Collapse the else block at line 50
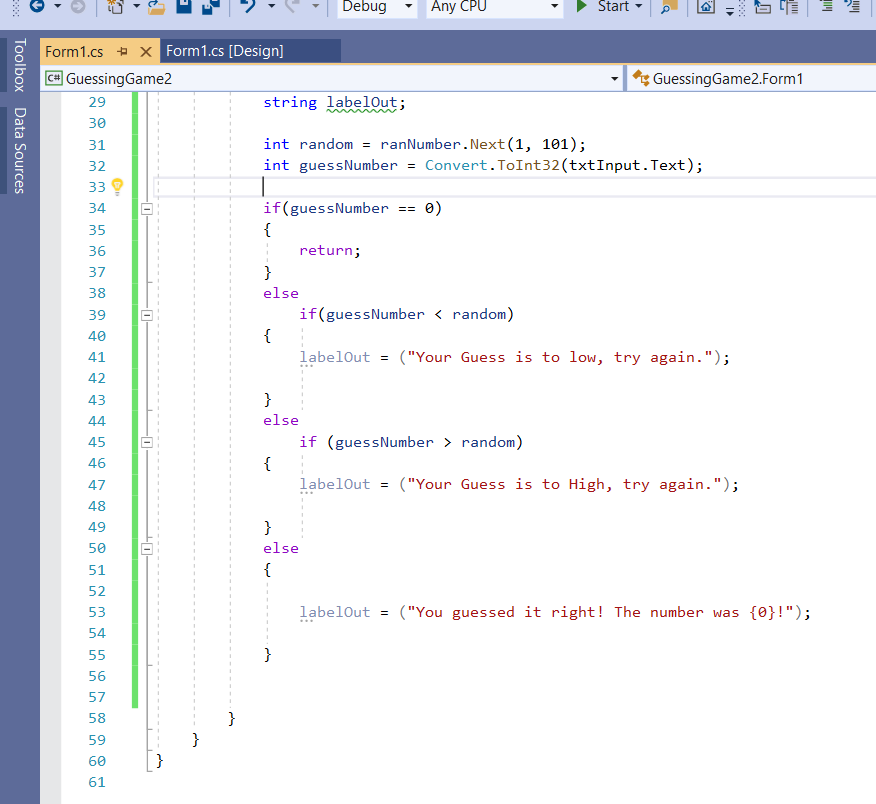The width and height of the screenshot is (876, 804). [147, 549]
